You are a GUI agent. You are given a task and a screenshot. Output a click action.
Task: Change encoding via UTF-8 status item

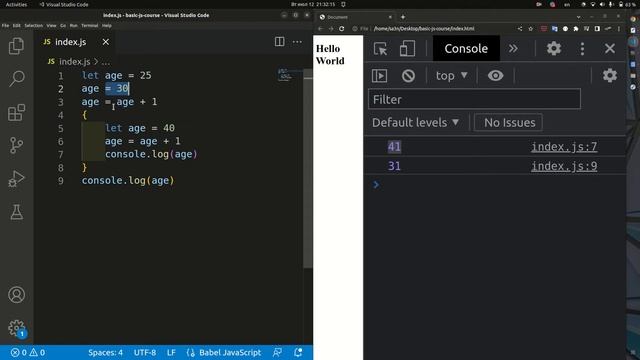[145, 353]
